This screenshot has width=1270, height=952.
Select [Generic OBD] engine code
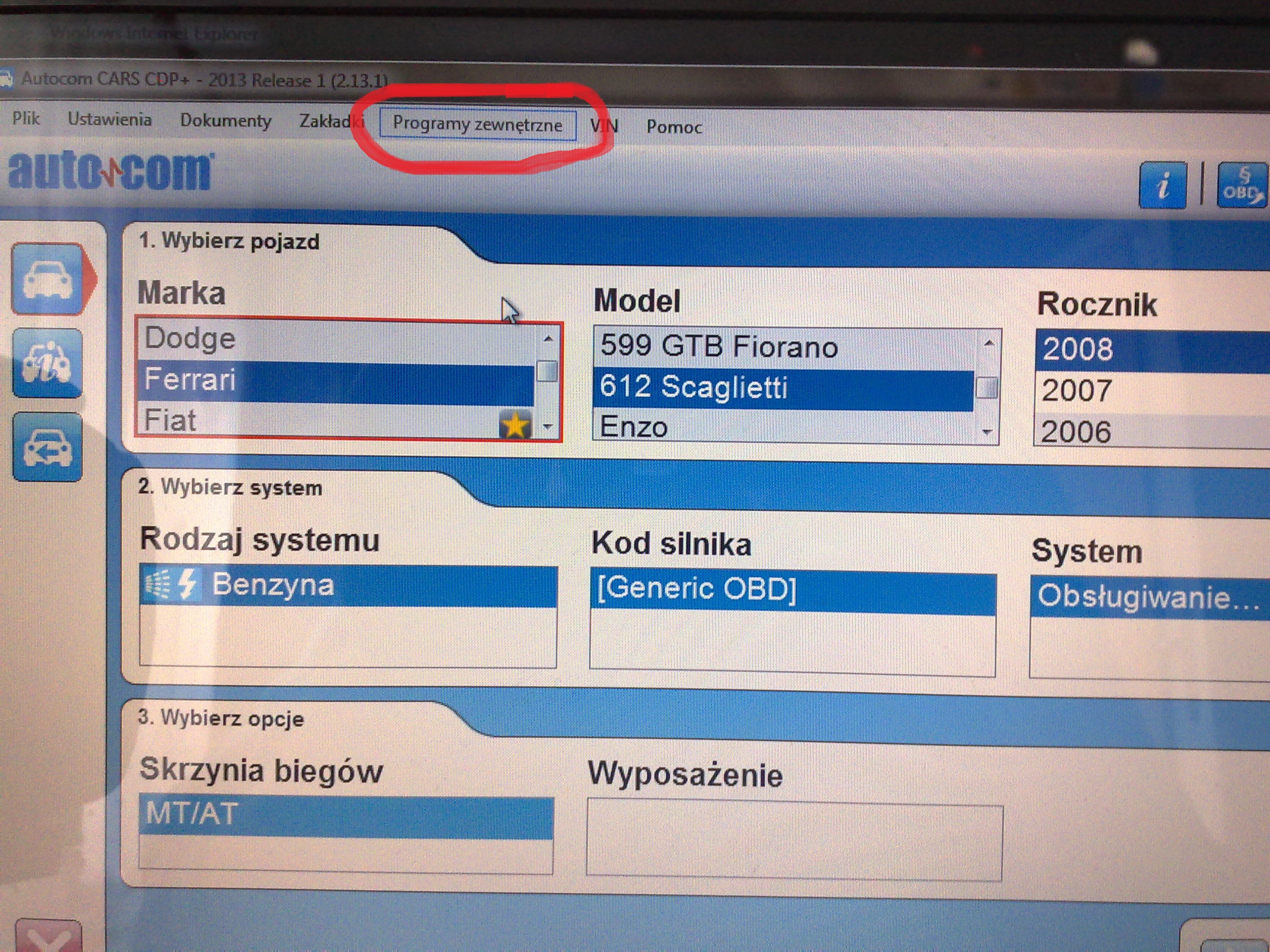(793, 592)
